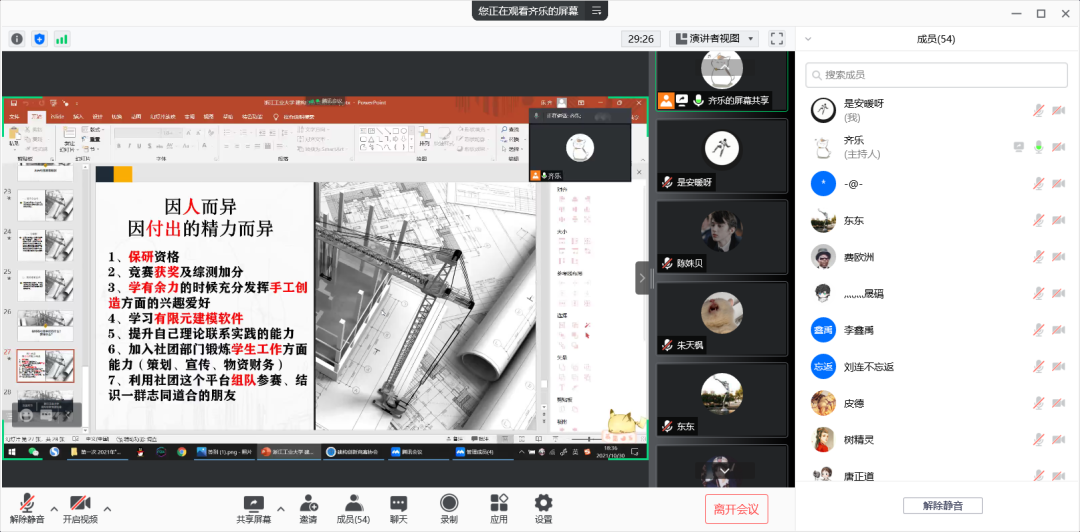Screen dimensions: 1080x532
Task: Show more participants down arrow in video strip
Action: coord(724,470)
